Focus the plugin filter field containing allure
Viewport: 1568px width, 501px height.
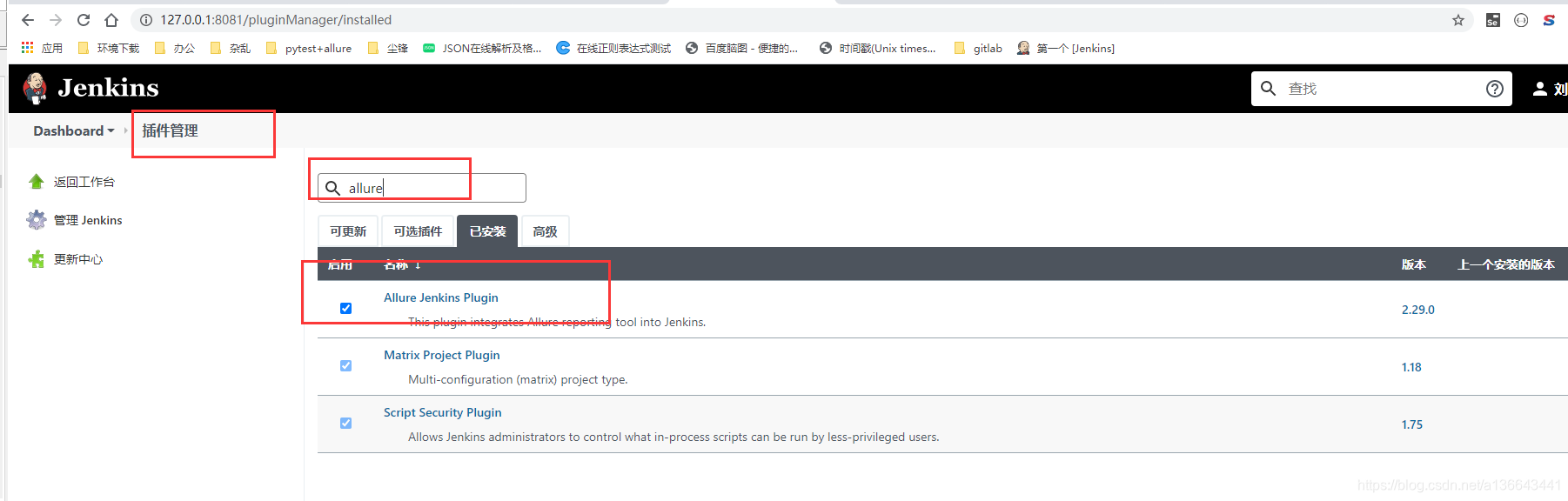422,188
